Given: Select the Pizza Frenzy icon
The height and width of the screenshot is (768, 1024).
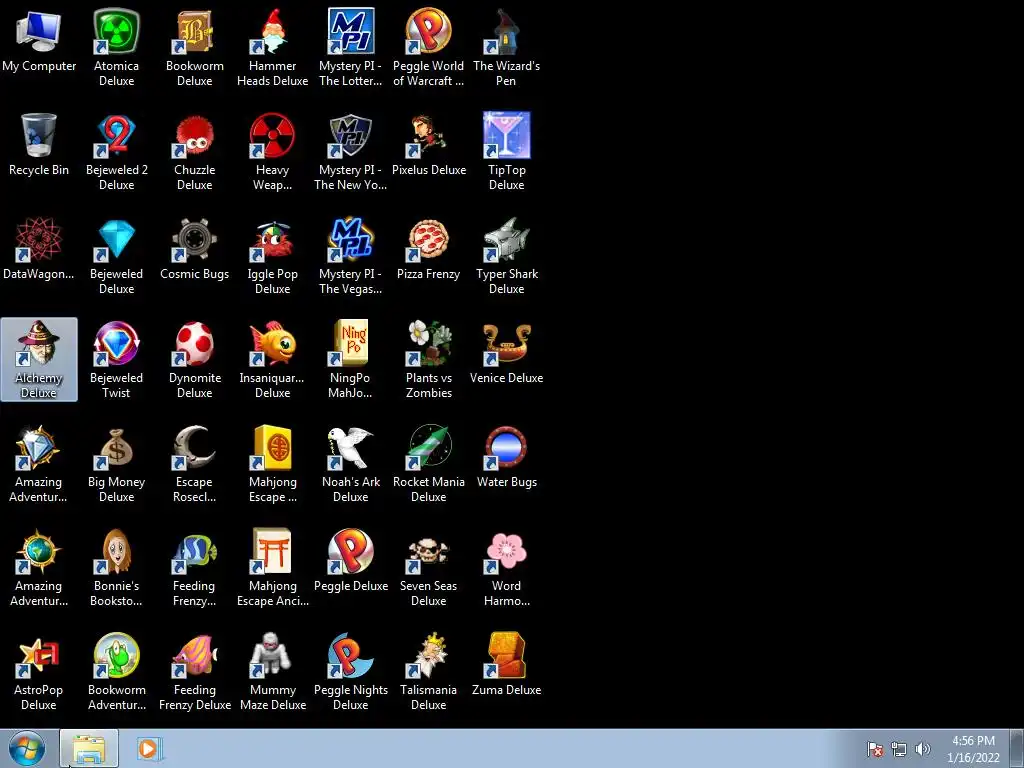Looking at the screenshot, I should [x=428, y=239].
